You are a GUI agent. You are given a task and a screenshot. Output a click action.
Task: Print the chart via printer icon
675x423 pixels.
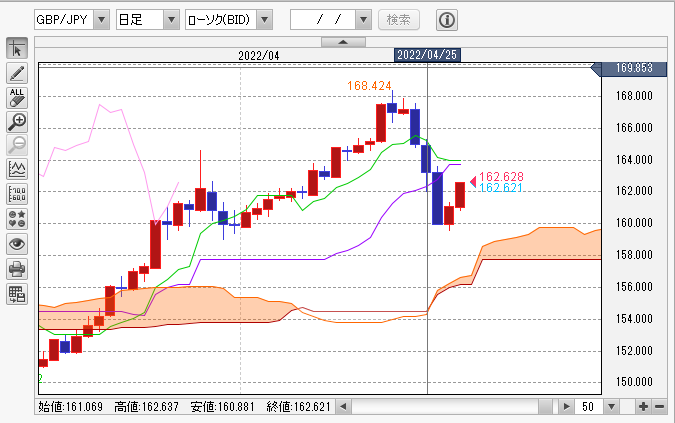17,269
